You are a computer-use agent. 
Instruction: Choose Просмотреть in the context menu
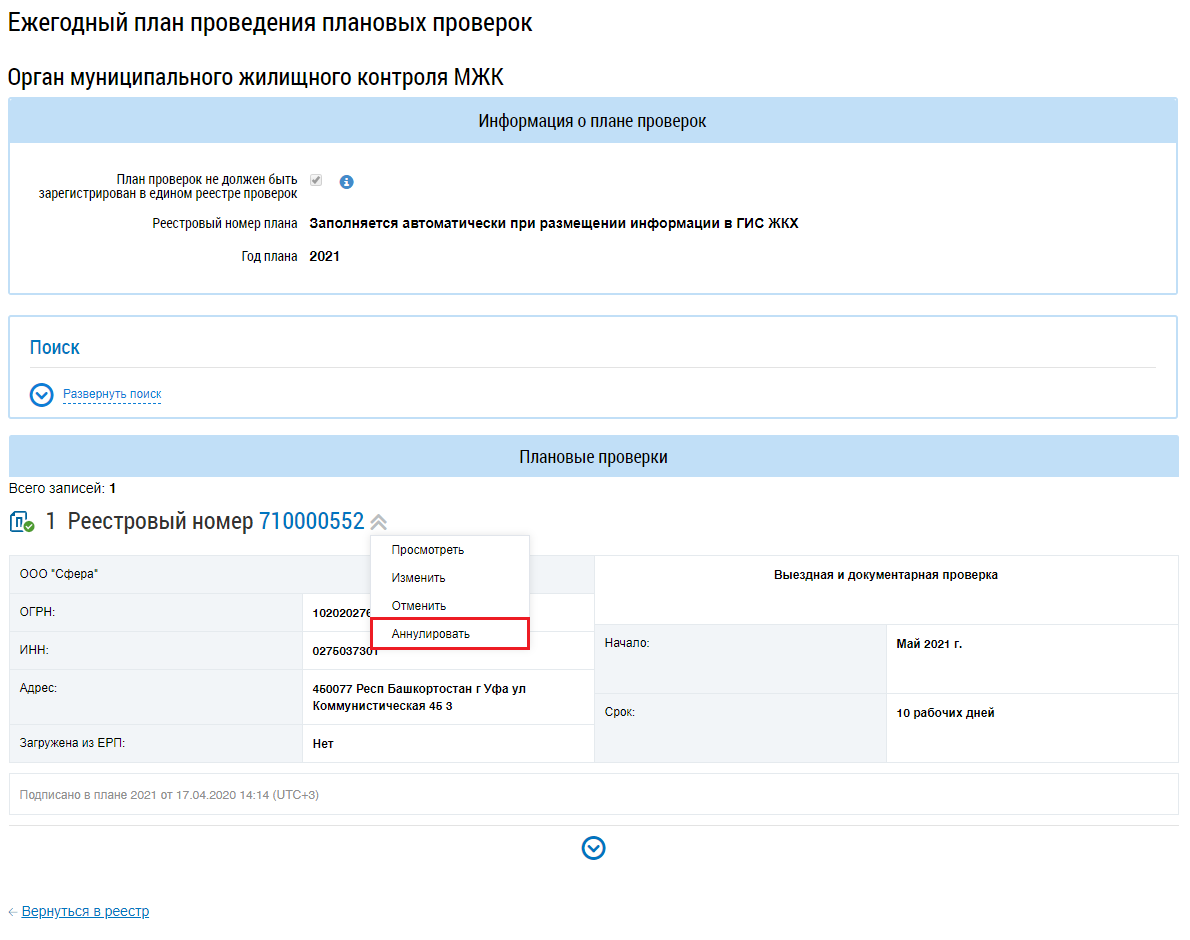(449, 550)
